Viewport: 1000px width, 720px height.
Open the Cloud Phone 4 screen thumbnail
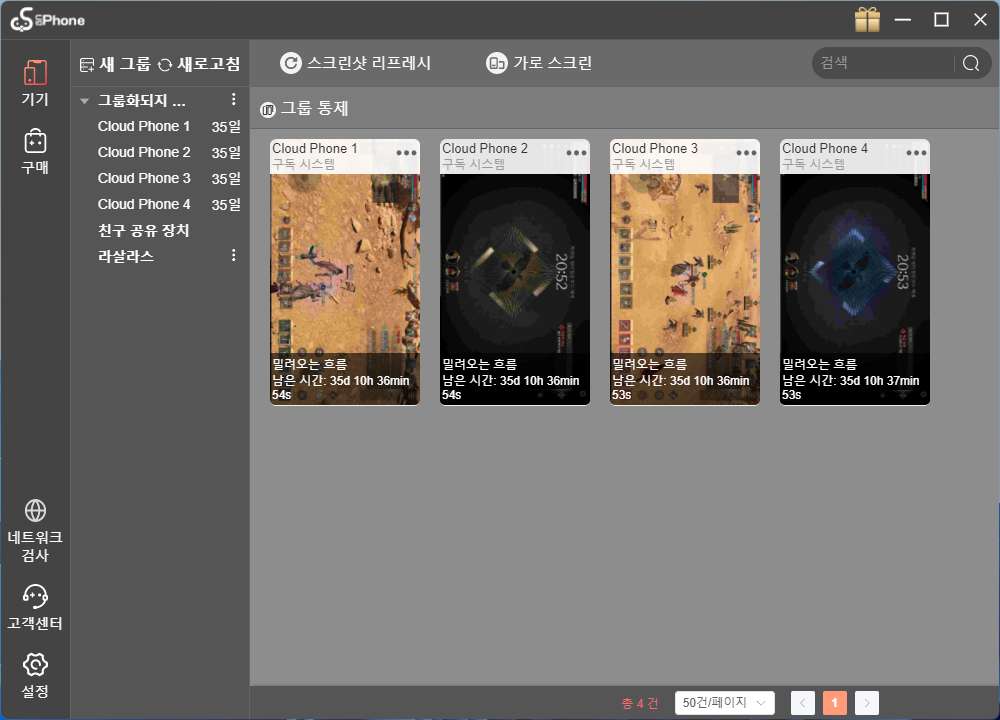[855, 272]
